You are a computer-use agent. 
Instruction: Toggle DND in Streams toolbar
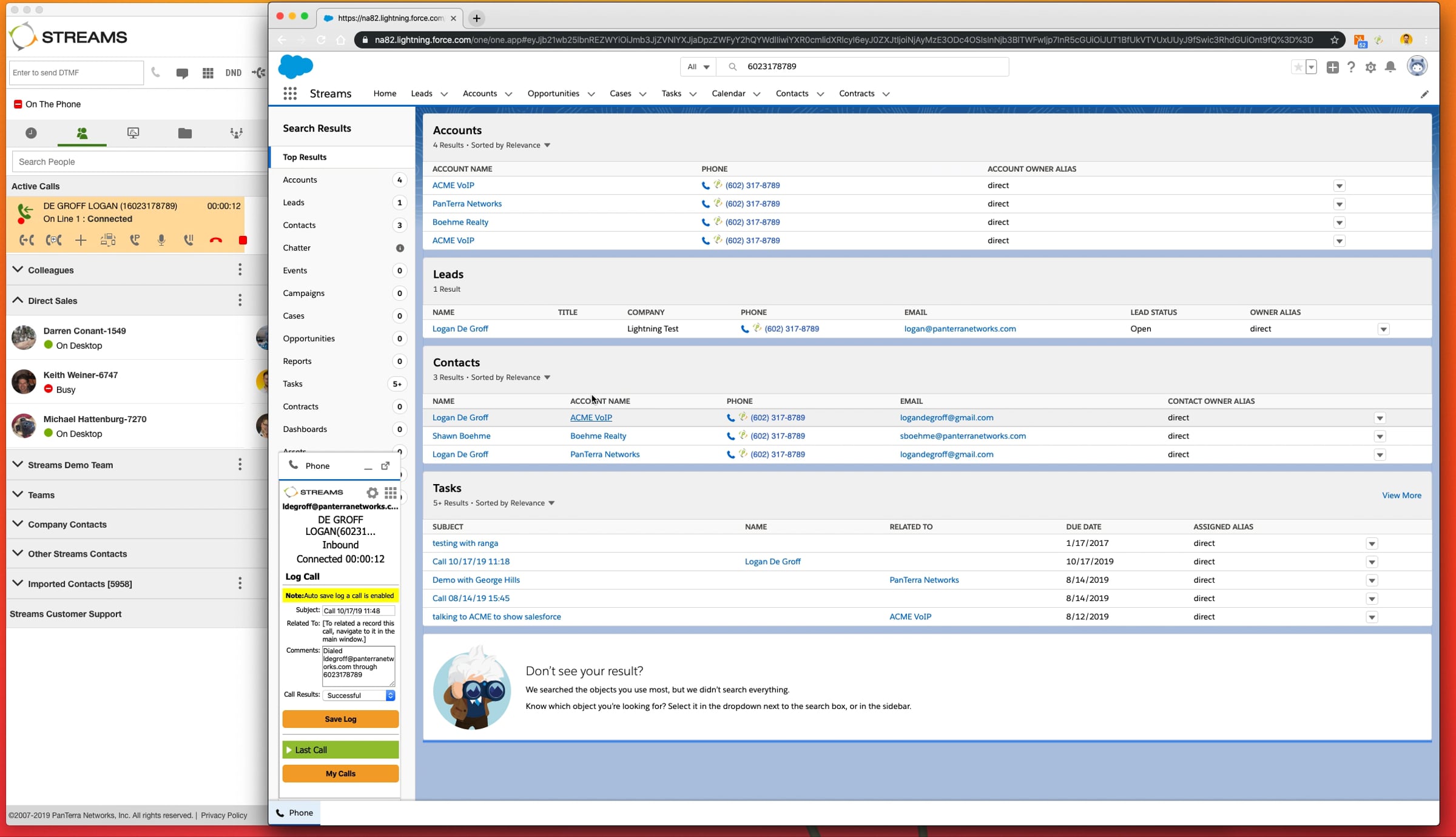[234, 73]
